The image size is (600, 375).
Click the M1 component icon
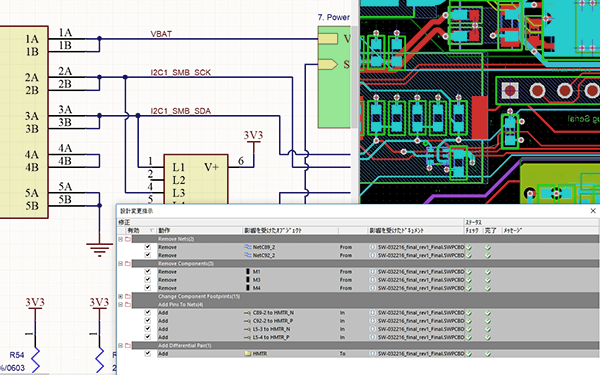248,272
